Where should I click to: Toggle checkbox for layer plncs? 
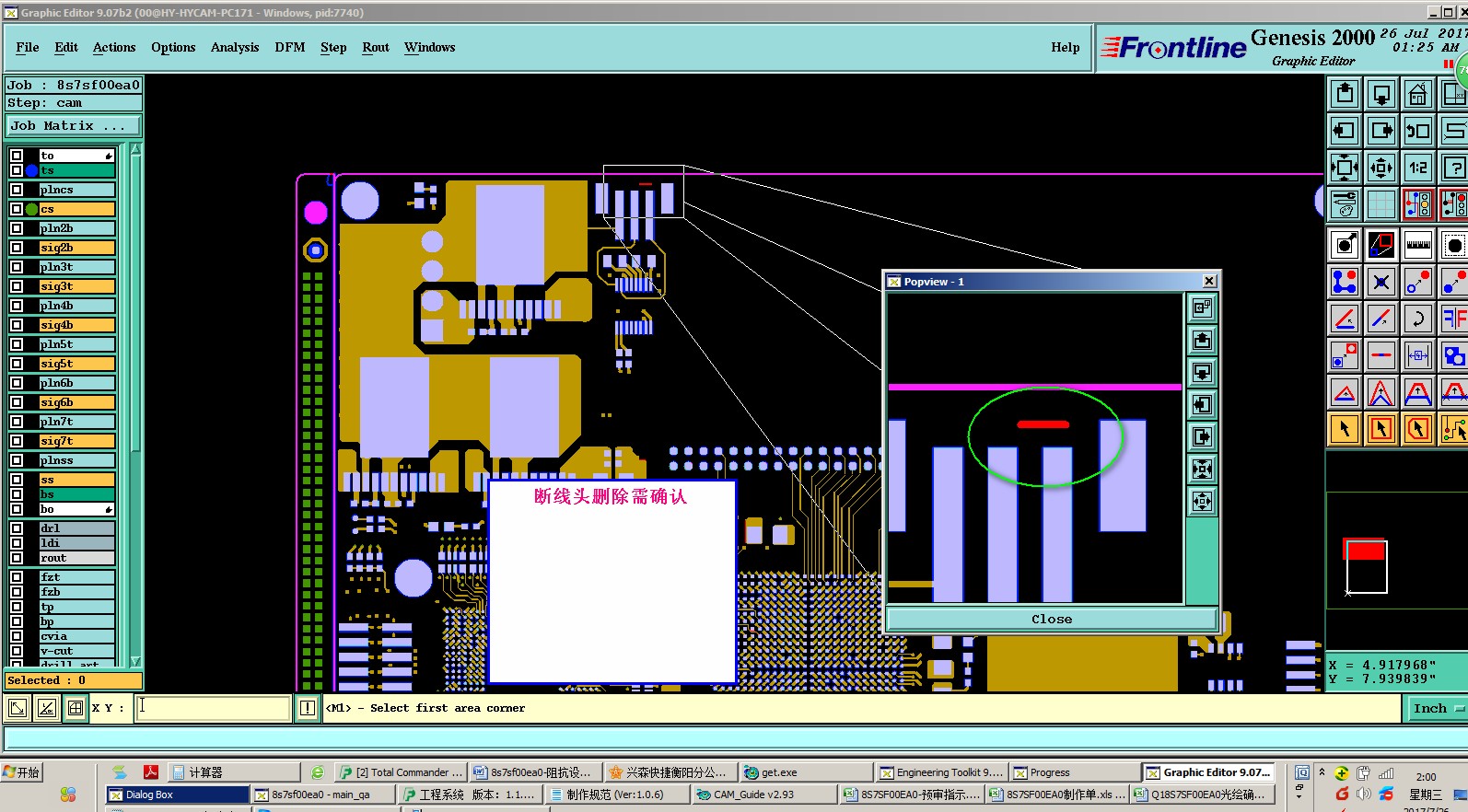(x=17, y=190)
